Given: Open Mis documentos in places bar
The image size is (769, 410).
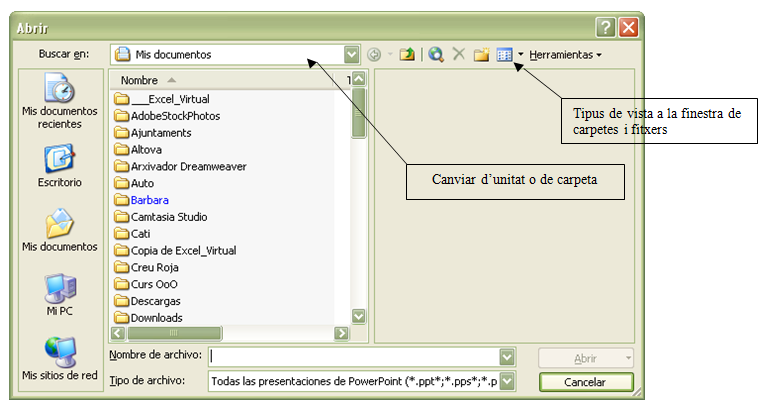Looking at the screenshot, I should pos(60,231).
